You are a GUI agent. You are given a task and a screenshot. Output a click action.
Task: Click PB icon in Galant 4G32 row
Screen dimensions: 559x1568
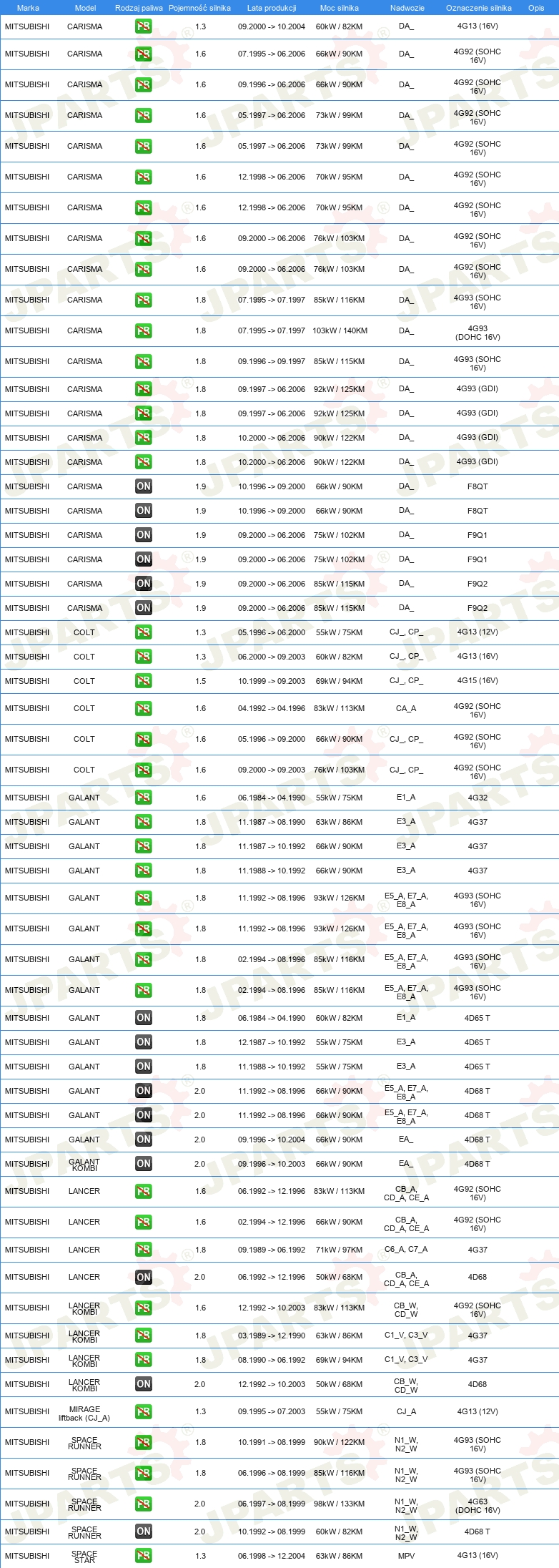point(144,798)
